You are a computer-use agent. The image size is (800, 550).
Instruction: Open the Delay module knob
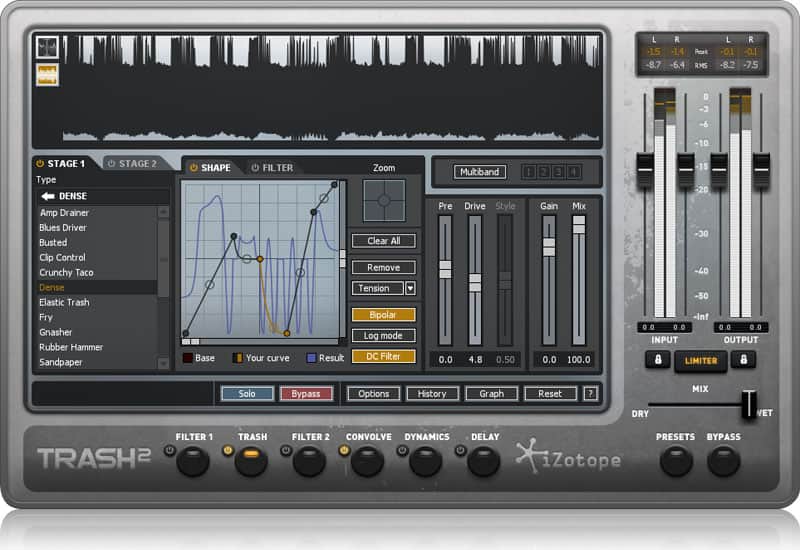484,461
